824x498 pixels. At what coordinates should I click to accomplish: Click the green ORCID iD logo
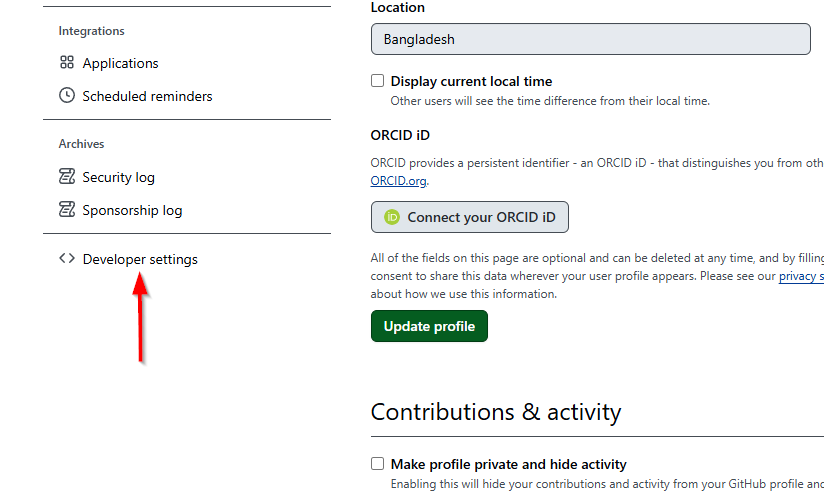point(392,217)
